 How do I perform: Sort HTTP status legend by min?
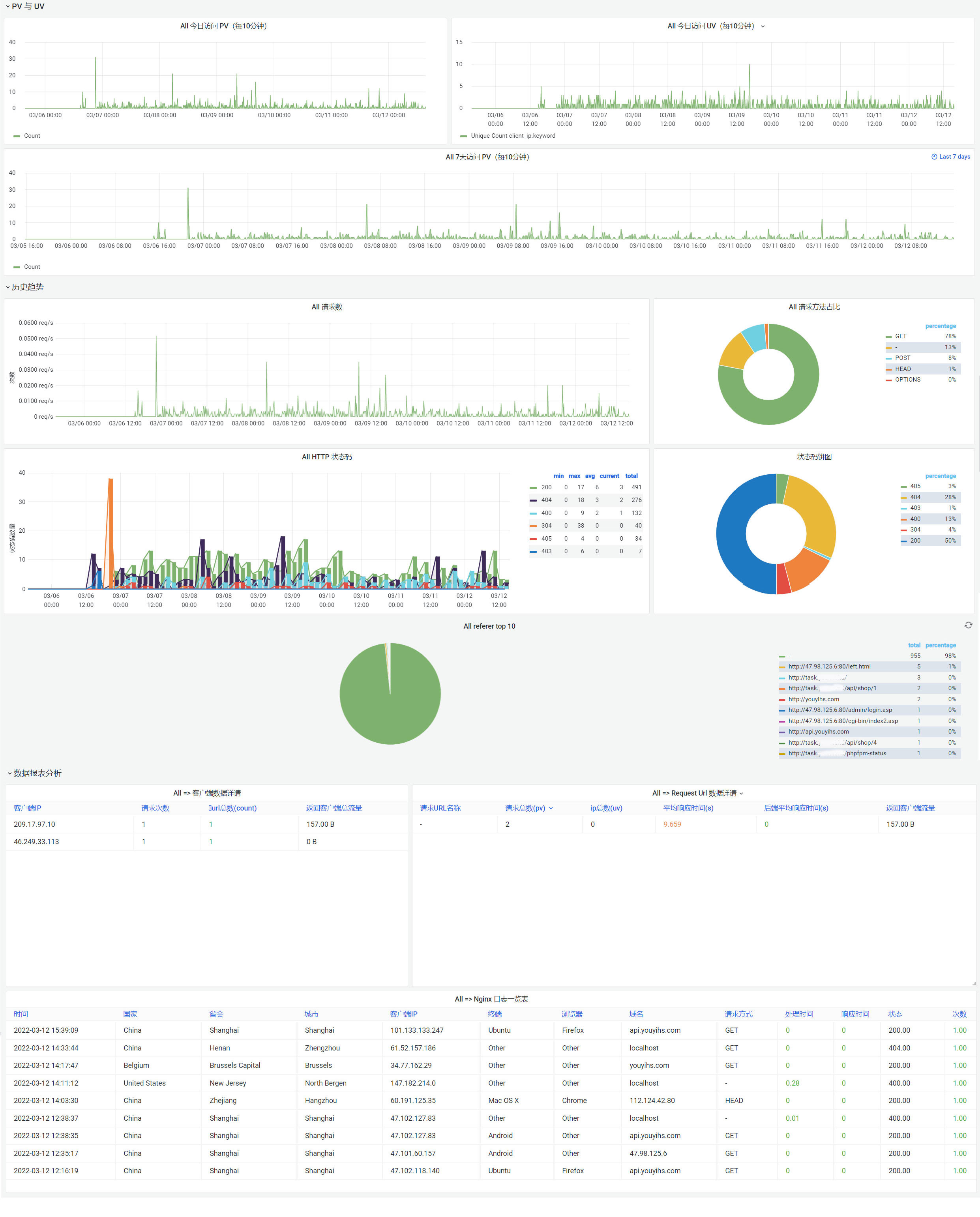click(x=558, y=476)
